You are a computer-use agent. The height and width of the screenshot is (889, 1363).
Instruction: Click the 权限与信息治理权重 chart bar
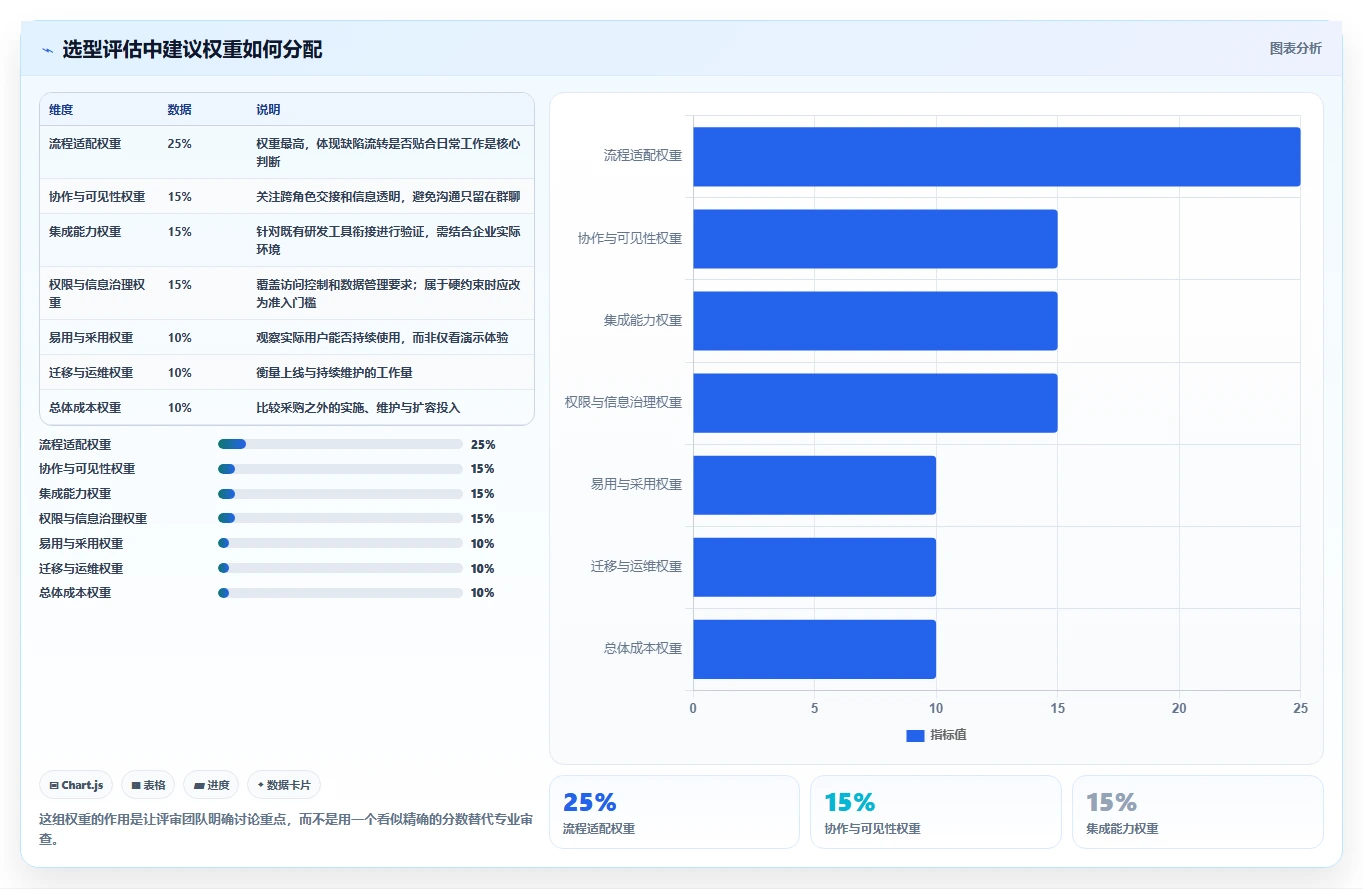point(875,402)
